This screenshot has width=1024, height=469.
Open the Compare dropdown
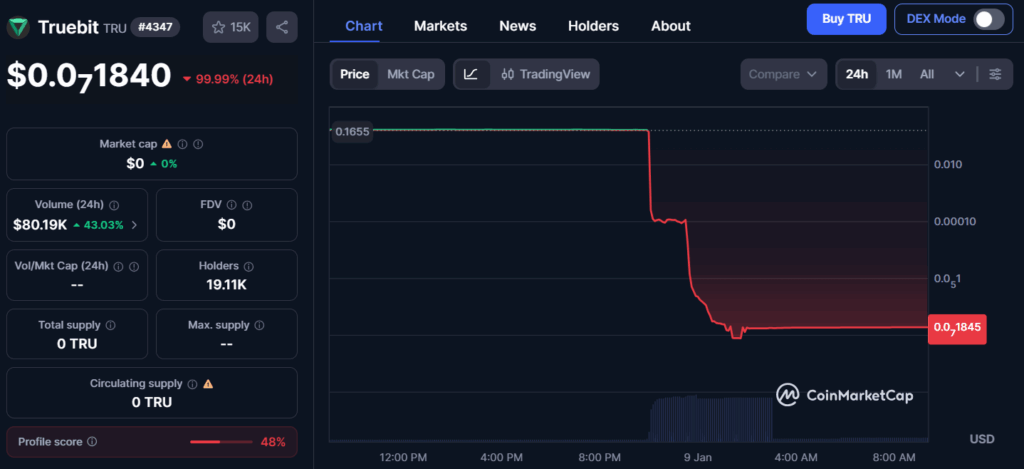[783, 74]
